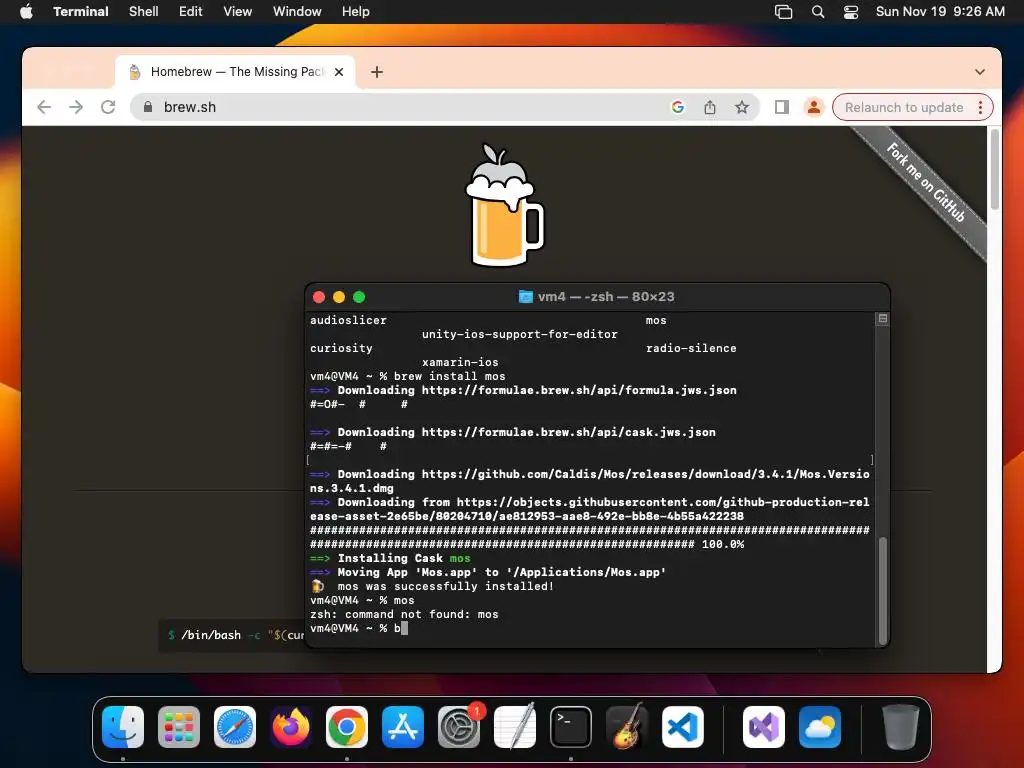Viewport: 1024px width, 768px height.
Task: Reload the brew.sh page
Action: tap(108, 107)
